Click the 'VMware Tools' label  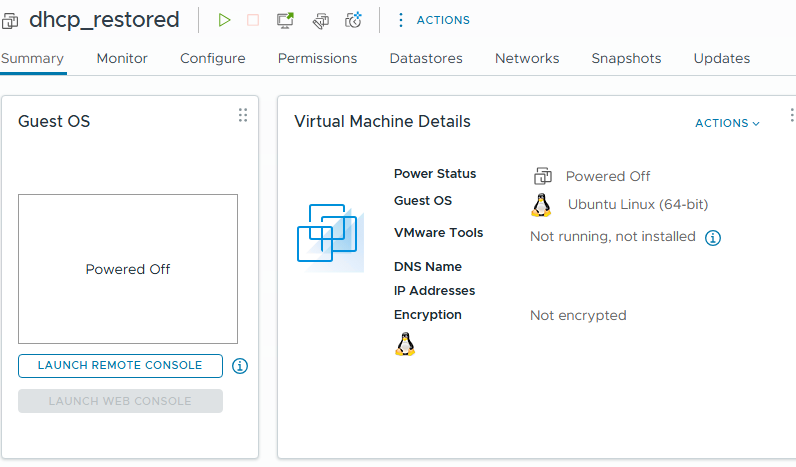coord(439,232)
